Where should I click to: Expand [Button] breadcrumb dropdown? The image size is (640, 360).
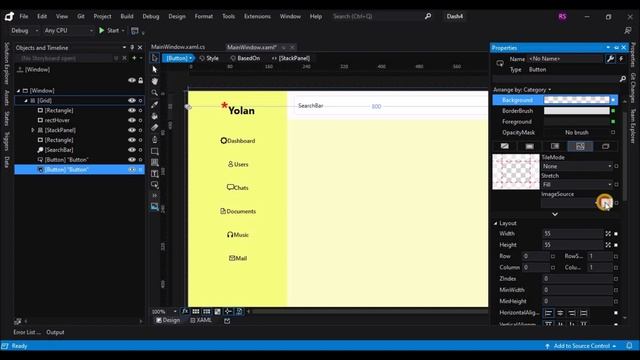(x=191, y=58)
